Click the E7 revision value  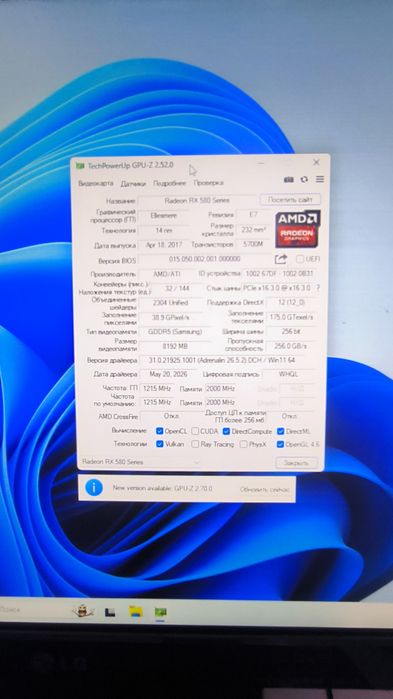[253, 215]
